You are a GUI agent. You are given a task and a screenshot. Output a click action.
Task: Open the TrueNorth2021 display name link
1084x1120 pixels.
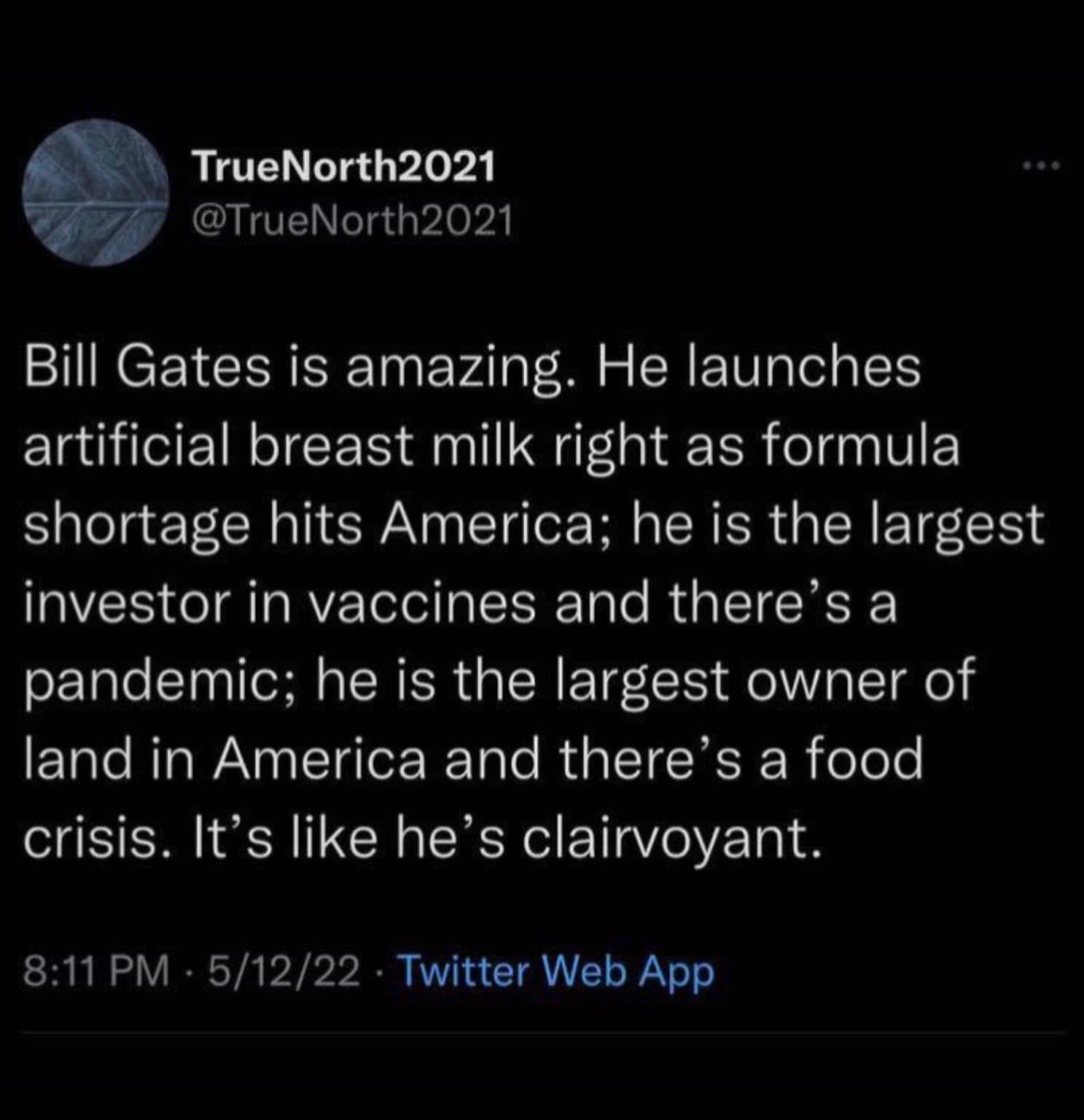click(343, 168)
